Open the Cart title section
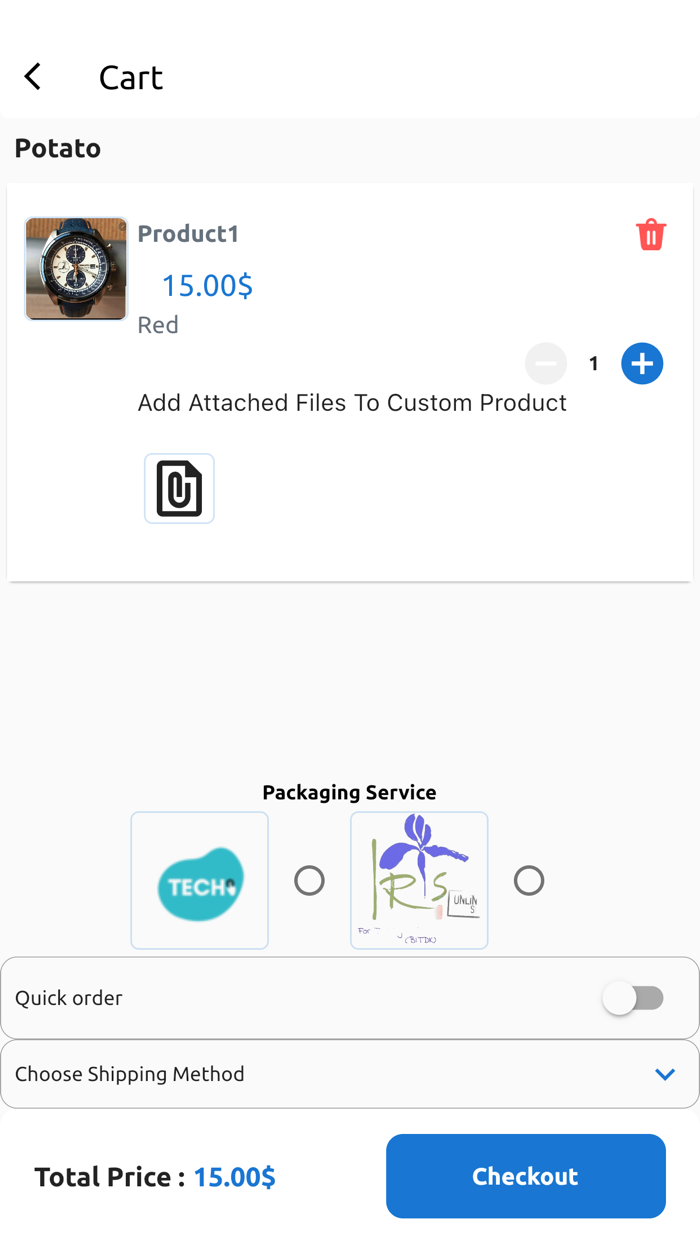Screen dimensions: 700x1244 (130, 77)
